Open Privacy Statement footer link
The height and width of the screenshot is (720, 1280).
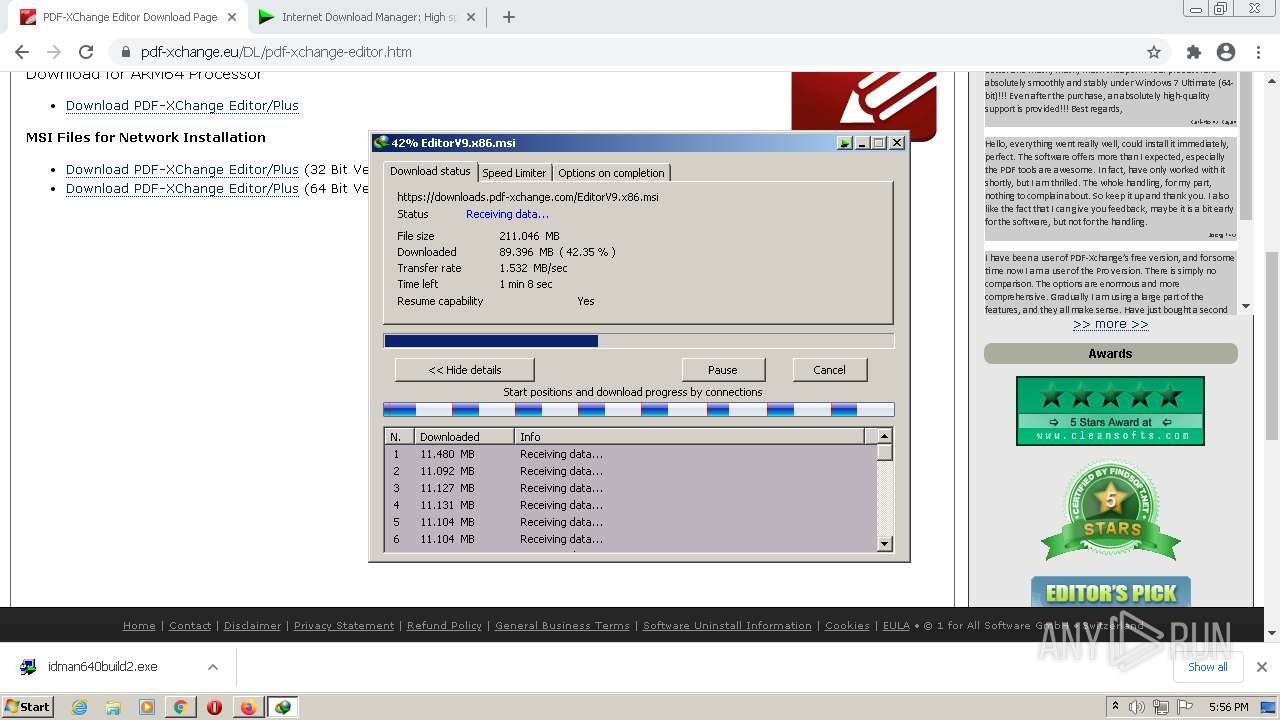[x=344, y=625]
